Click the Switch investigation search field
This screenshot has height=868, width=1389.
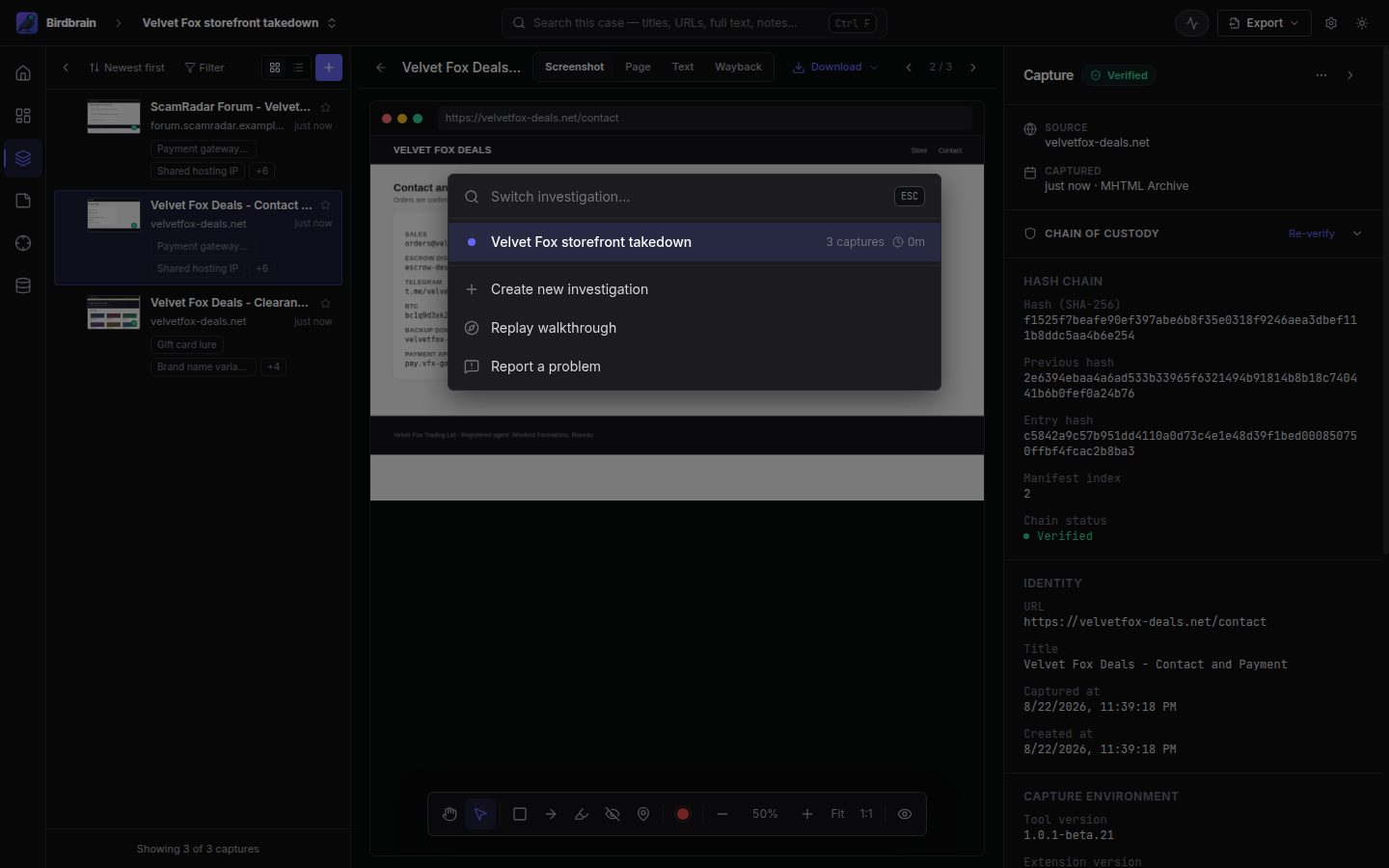pyautogui.click(x=687, y=197)
